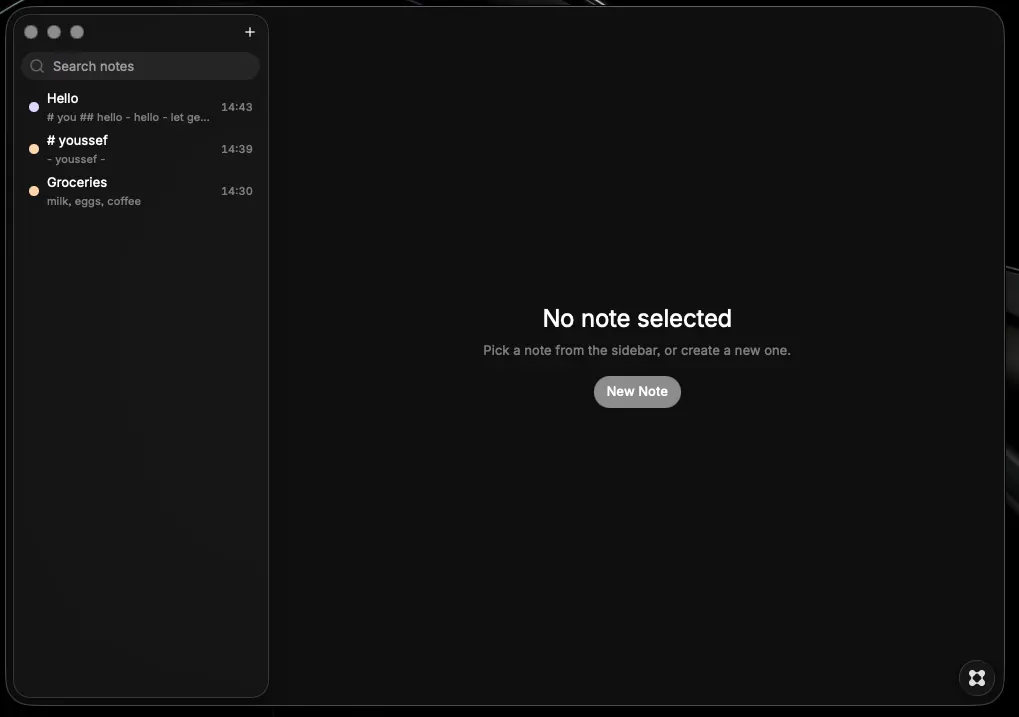Click the 14:39 timestamp

[237, 149]
